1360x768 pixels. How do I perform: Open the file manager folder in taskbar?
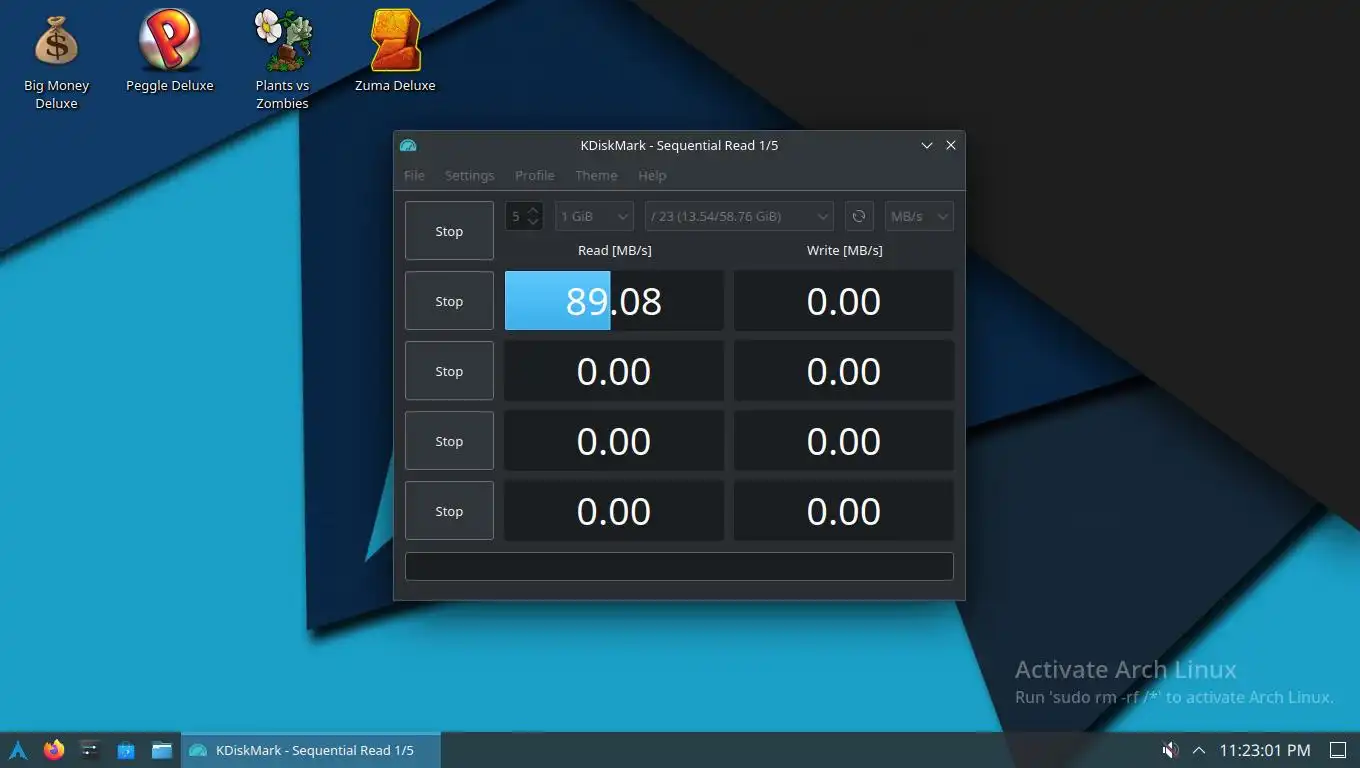[x=162, y=750]
